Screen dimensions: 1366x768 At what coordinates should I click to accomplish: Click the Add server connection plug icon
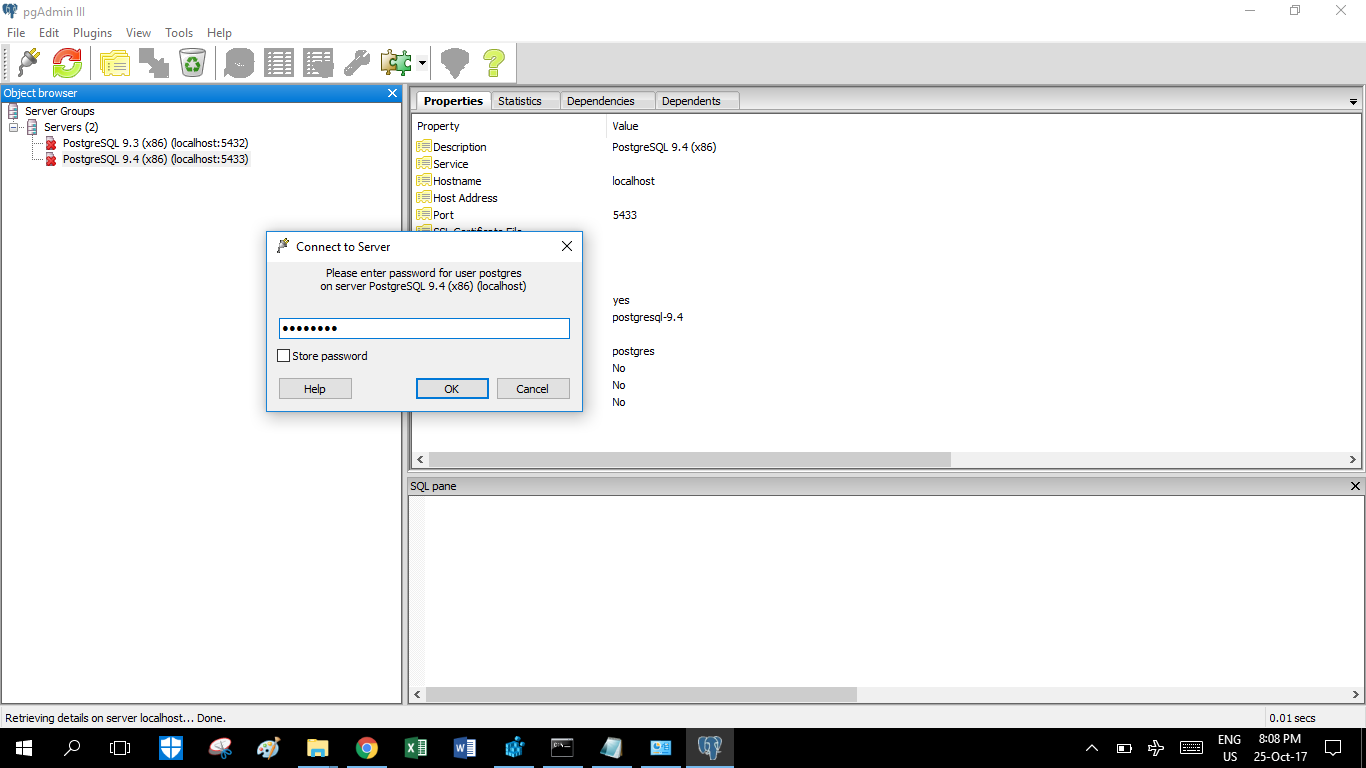(x=28, y=63)
